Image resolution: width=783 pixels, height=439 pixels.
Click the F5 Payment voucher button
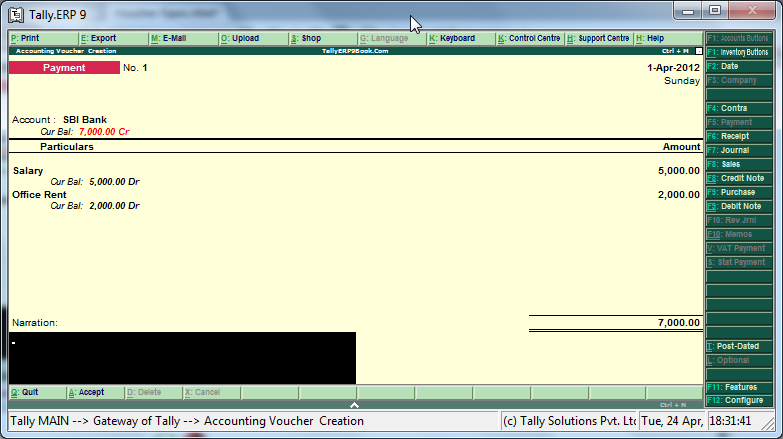click(739, 122)
